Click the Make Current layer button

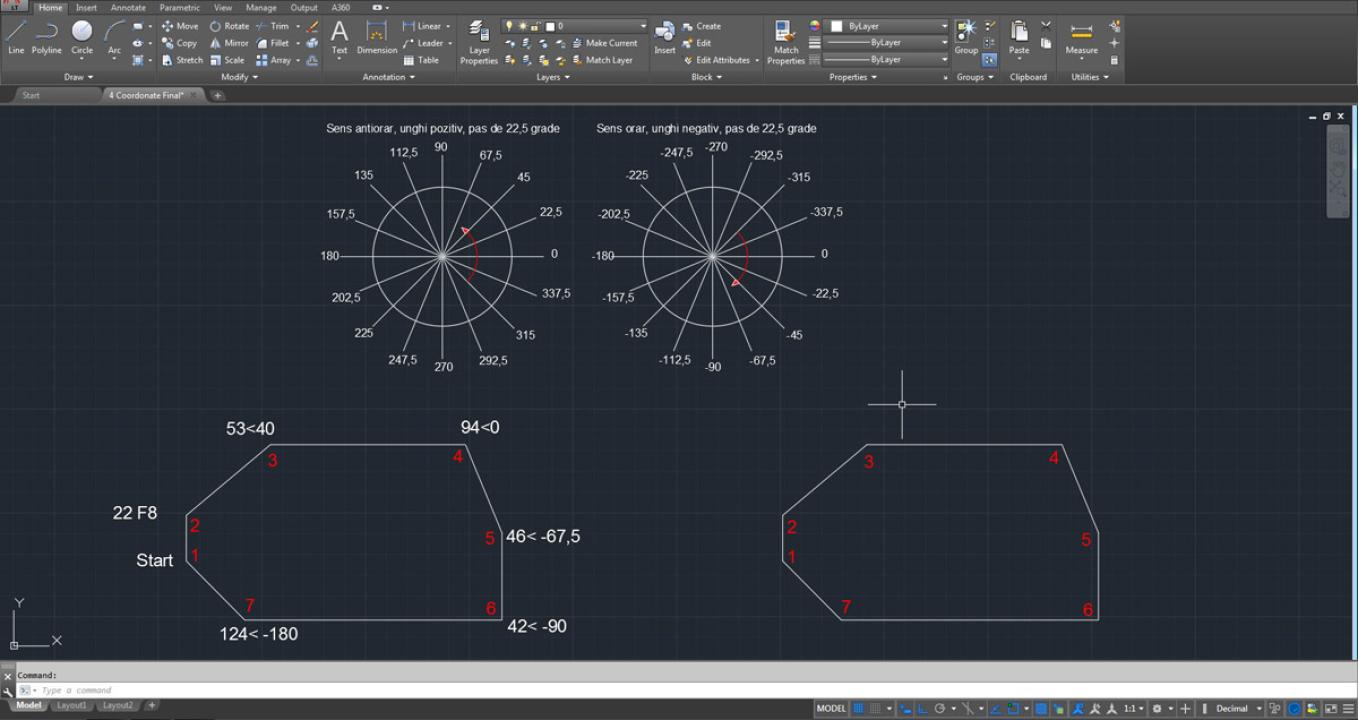(604, 43)
